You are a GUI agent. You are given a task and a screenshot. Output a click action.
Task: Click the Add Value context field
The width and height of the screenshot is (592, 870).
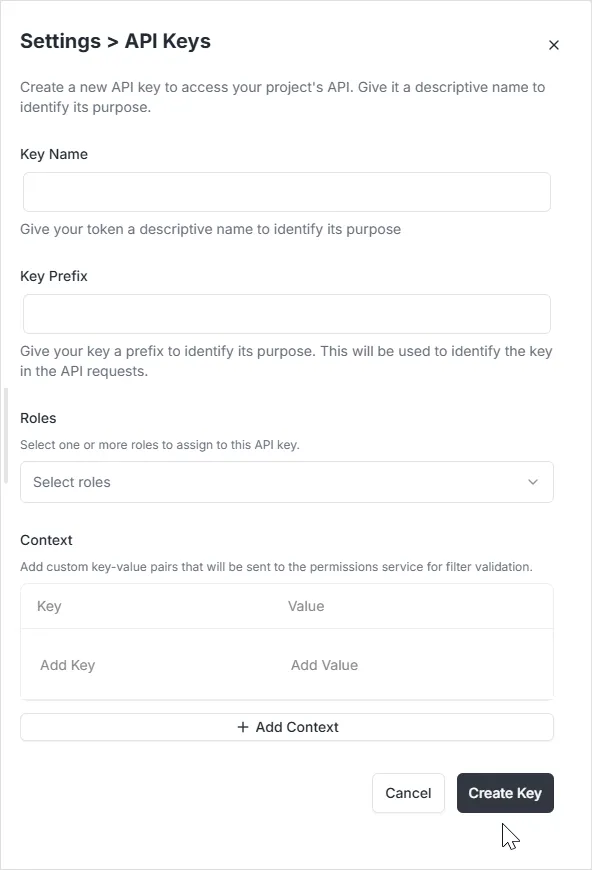400,665
